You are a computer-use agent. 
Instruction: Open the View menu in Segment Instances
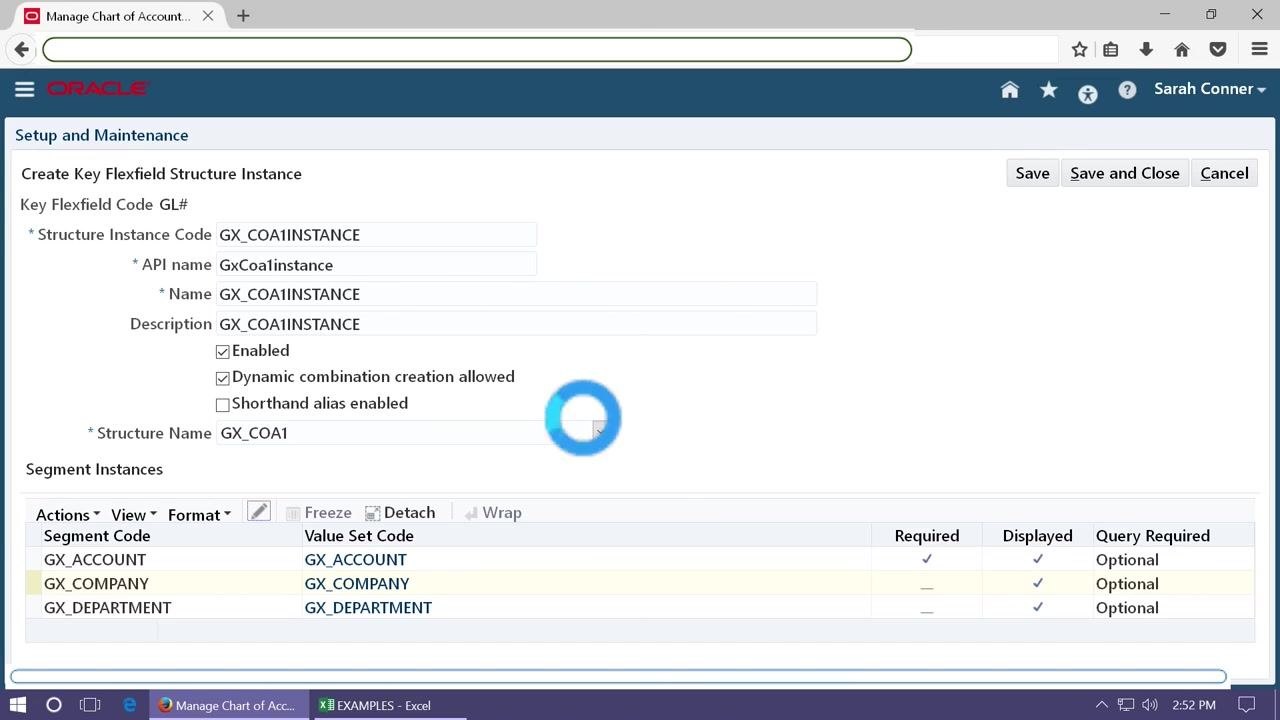(134, 514)
